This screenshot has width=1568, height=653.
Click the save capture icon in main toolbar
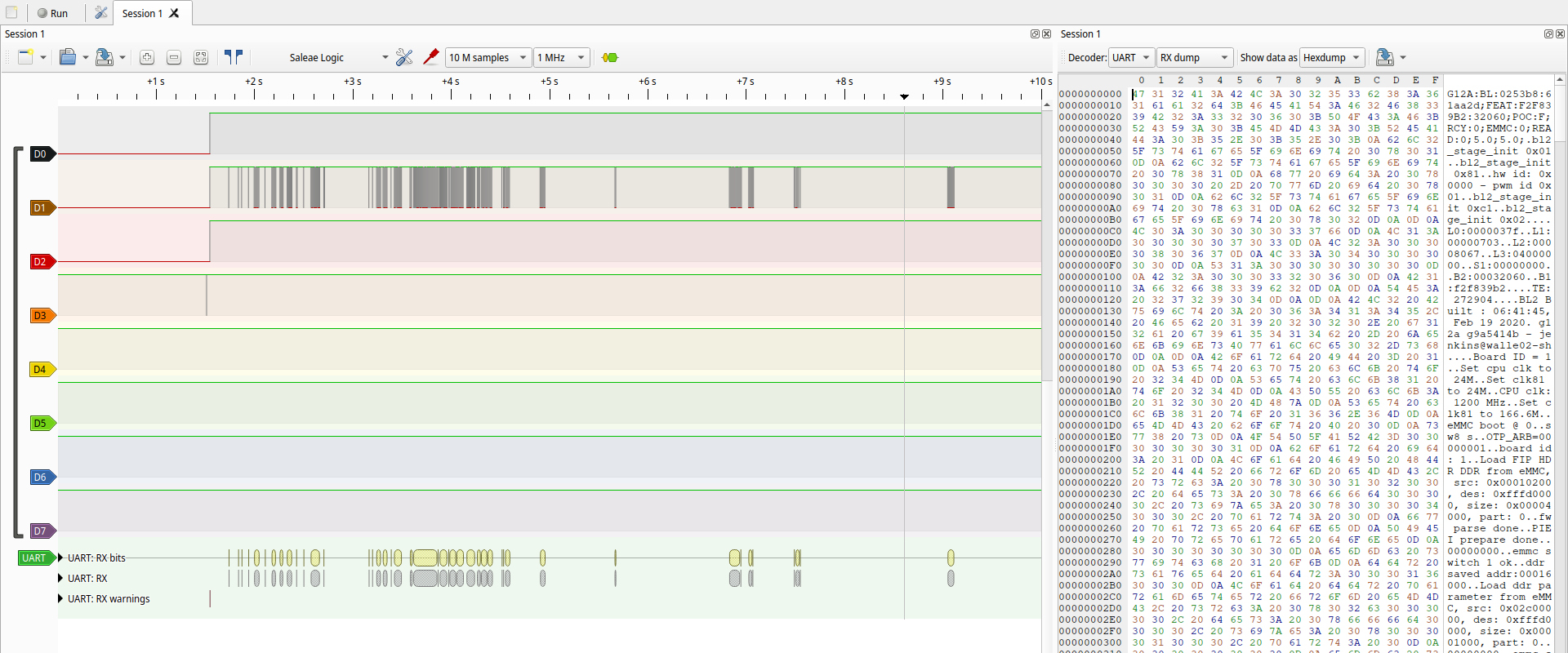tap(105, 57)
